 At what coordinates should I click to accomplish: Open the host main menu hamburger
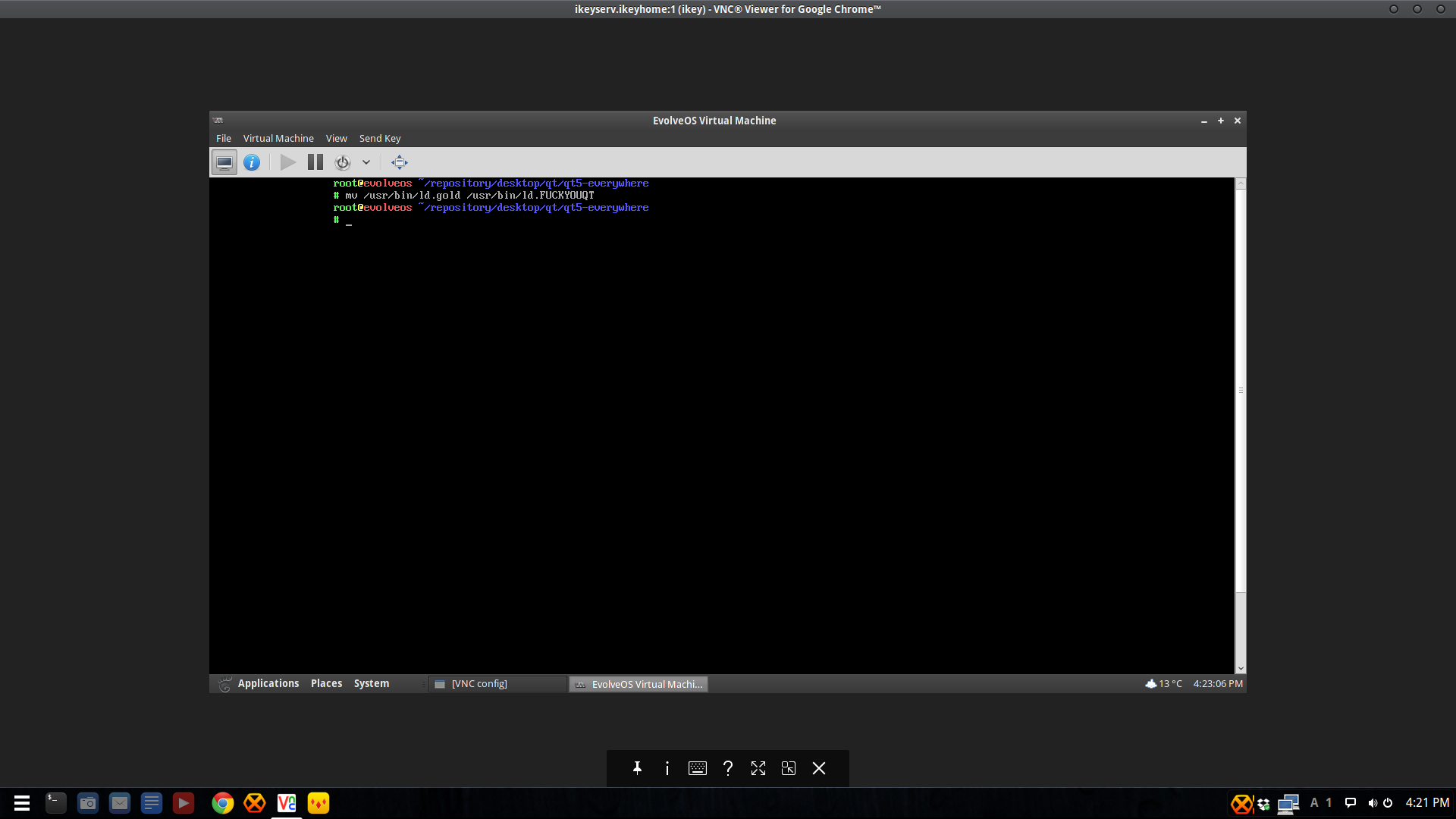coord(22,803)
